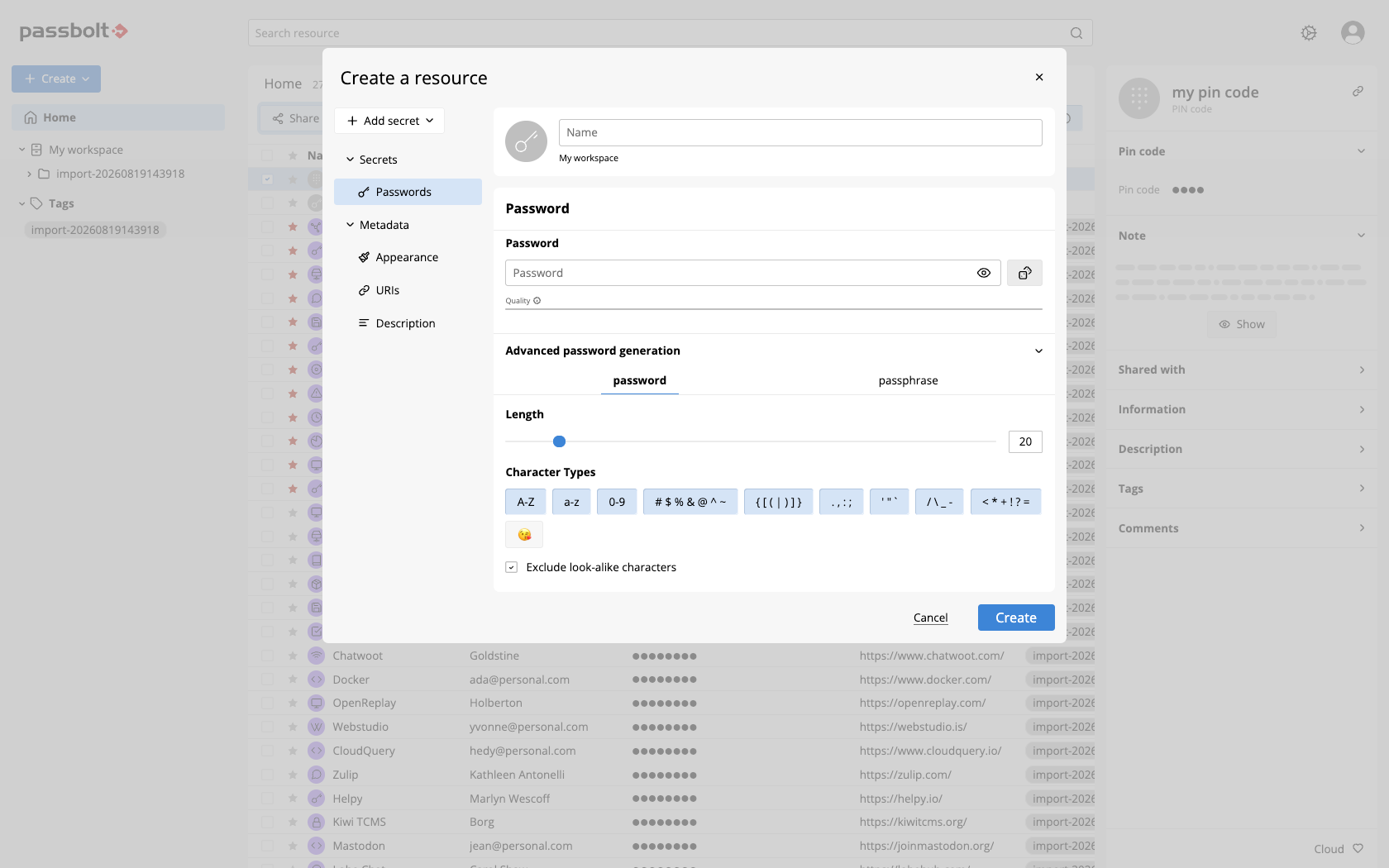
Task: Click the resource key avatar icon
Action: 527,141
